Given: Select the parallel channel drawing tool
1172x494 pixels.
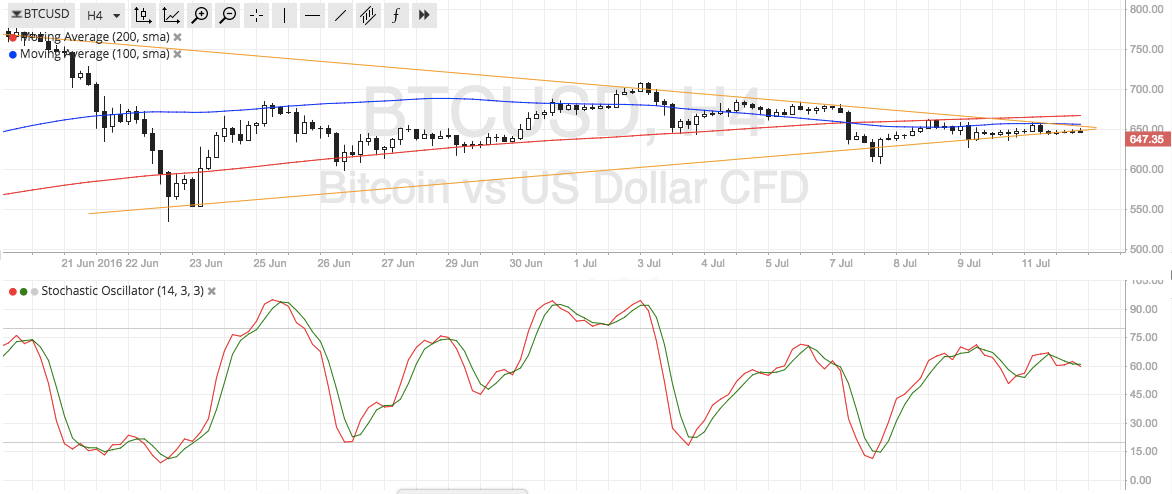Looking at the screenshot, I should (368, 14).
